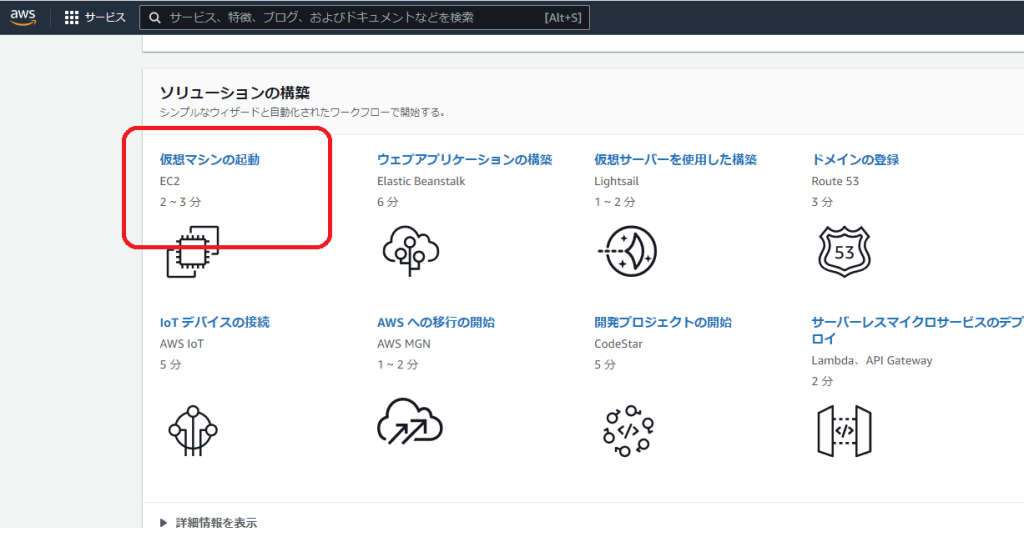Click the Lambda API Gateway icon
This screenshot has width=1024, height=542.
844,431
